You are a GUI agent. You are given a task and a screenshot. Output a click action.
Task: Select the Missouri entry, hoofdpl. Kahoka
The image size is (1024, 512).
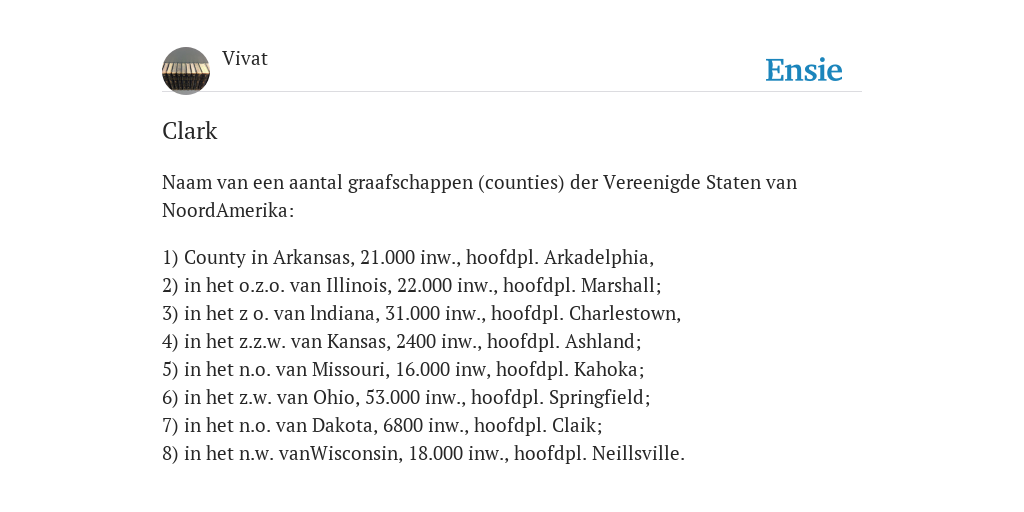(x=403, y=370)
